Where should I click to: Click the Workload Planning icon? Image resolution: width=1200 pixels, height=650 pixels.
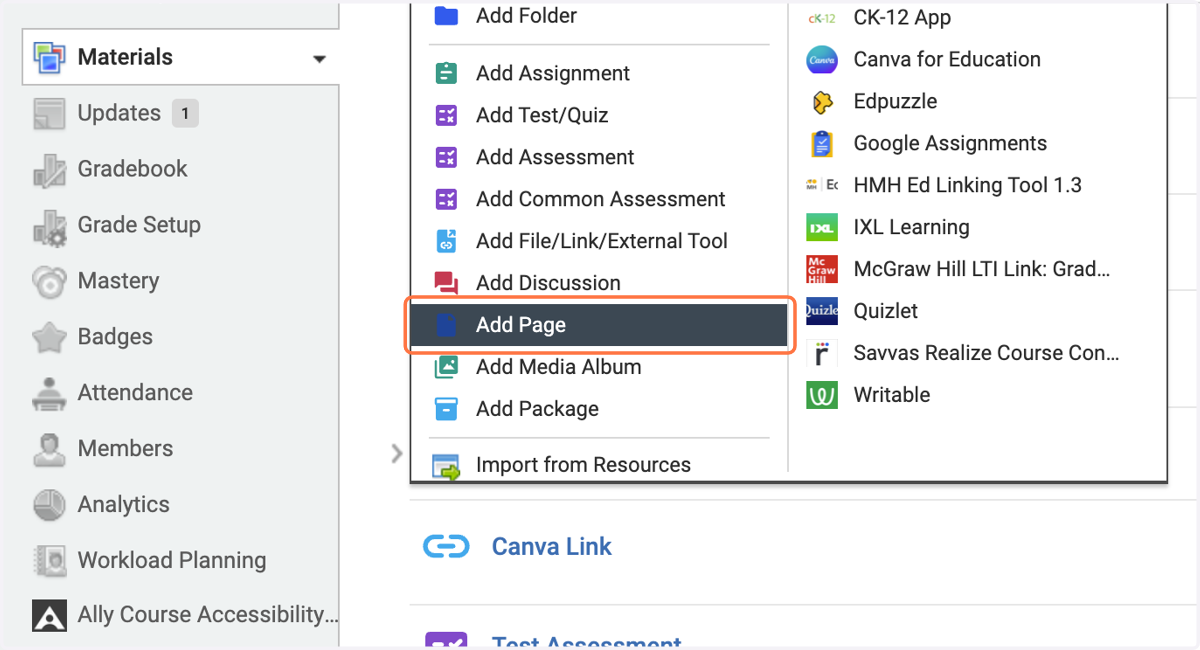[49, 561]
